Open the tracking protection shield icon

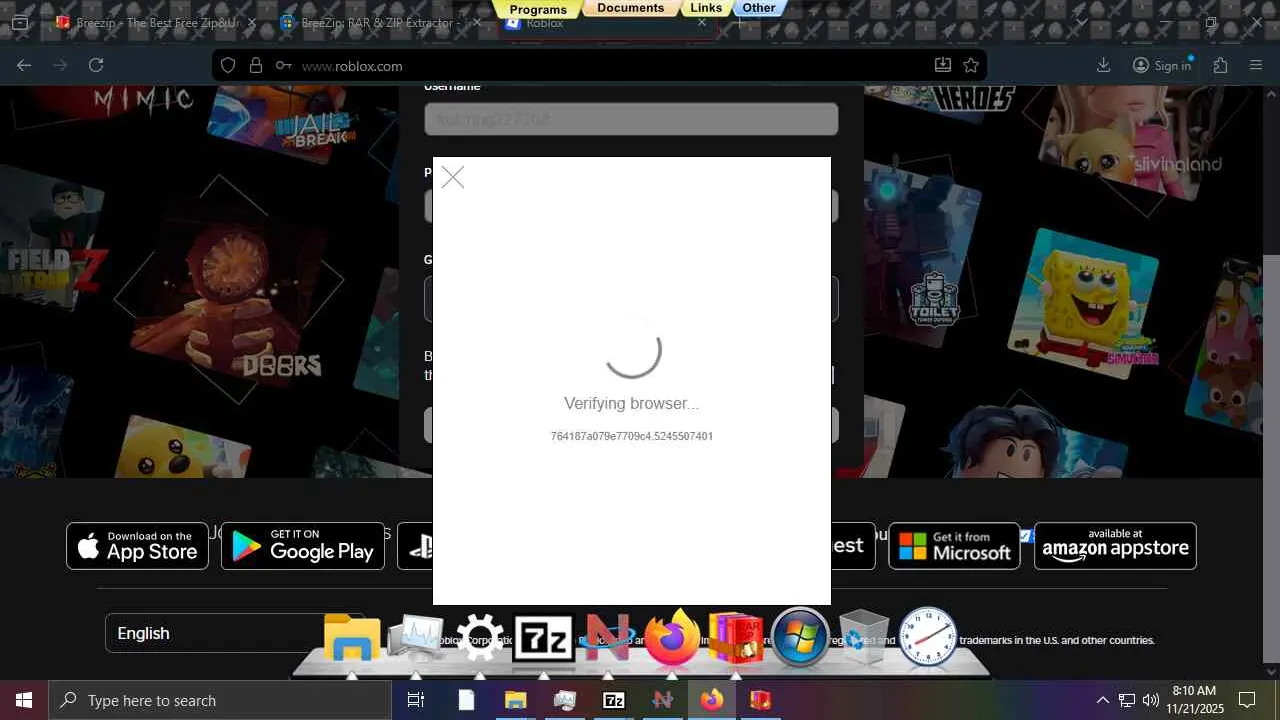[x=228, y=65]
